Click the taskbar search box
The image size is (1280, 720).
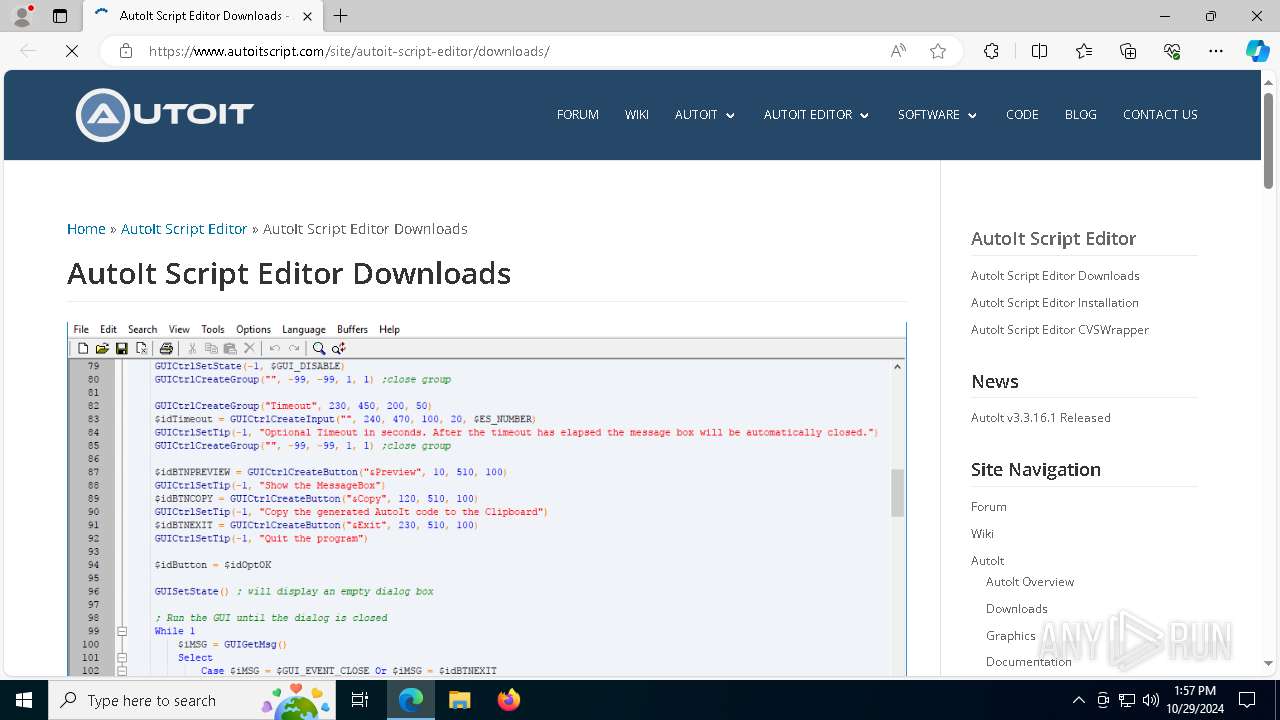tap(191, 700)
